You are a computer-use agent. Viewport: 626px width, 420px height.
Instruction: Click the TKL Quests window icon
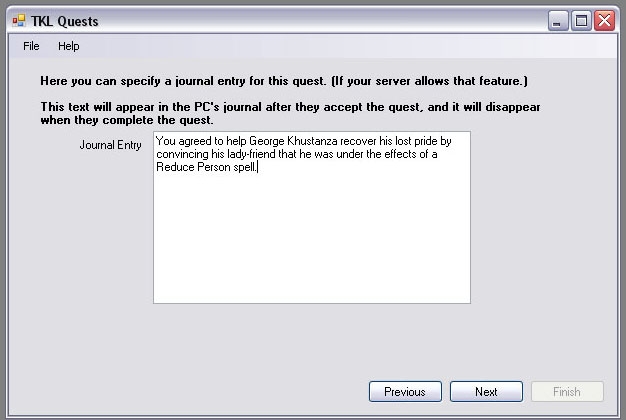pos(19,21)
